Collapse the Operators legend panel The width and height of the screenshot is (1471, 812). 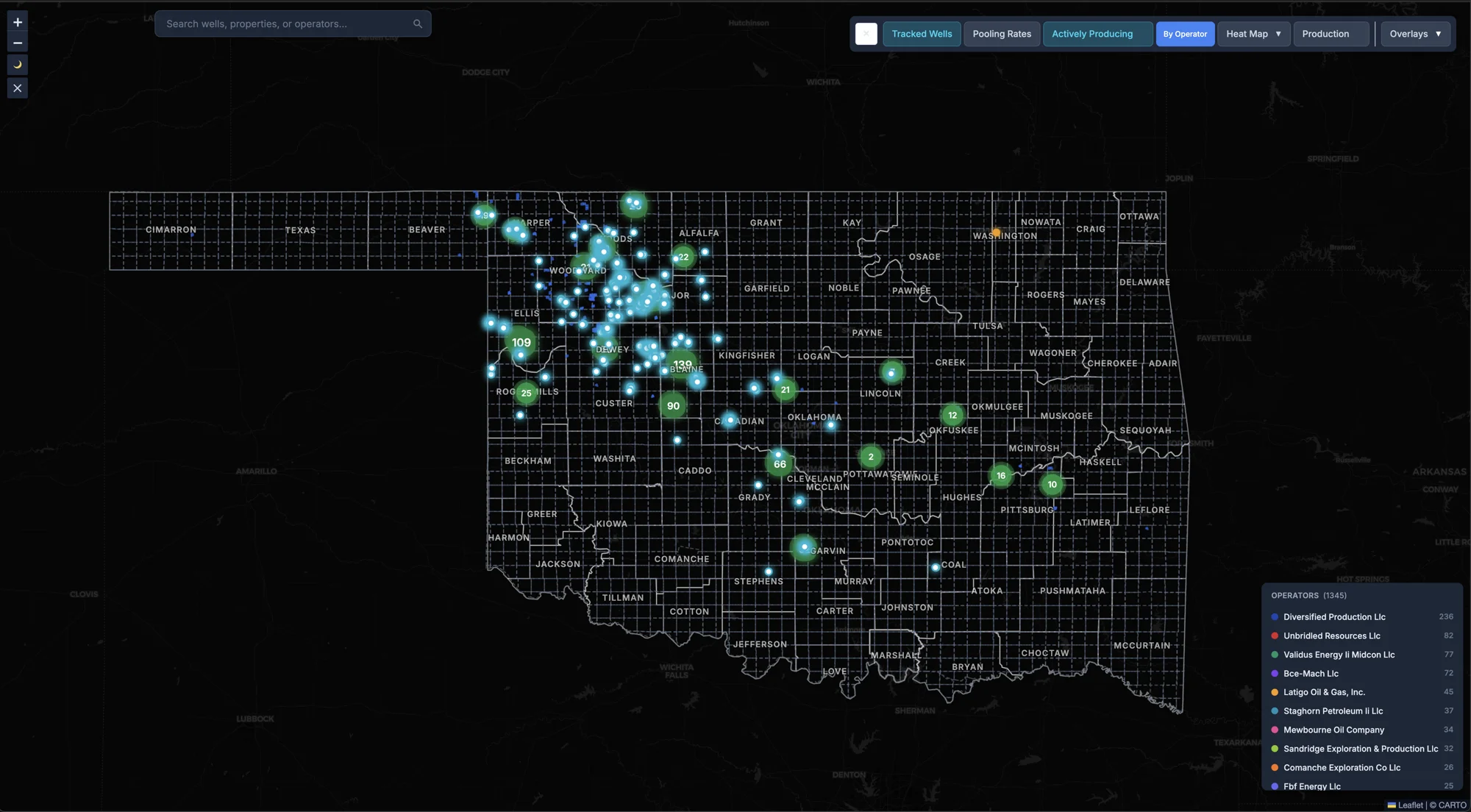(1308, 595)
